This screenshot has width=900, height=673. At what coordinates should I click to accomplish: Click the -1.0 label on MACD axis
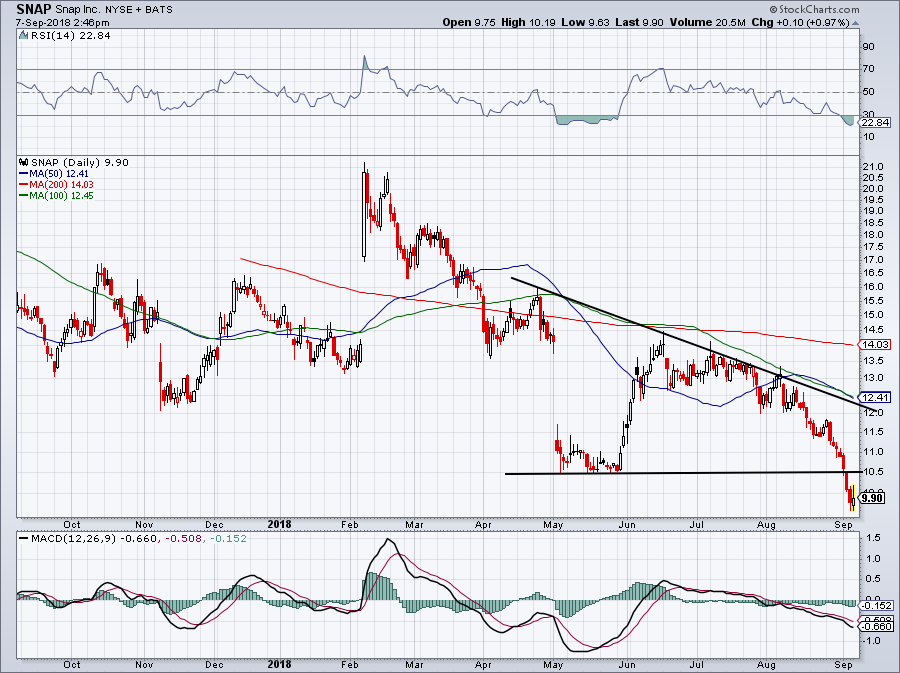(x=872, y=641)
